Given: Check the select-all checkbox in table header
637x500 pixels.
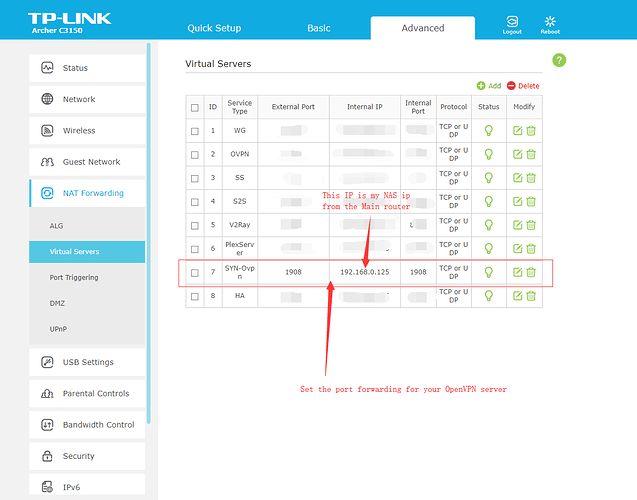Looking at the screenshot, I should click(x=195, y=107).
